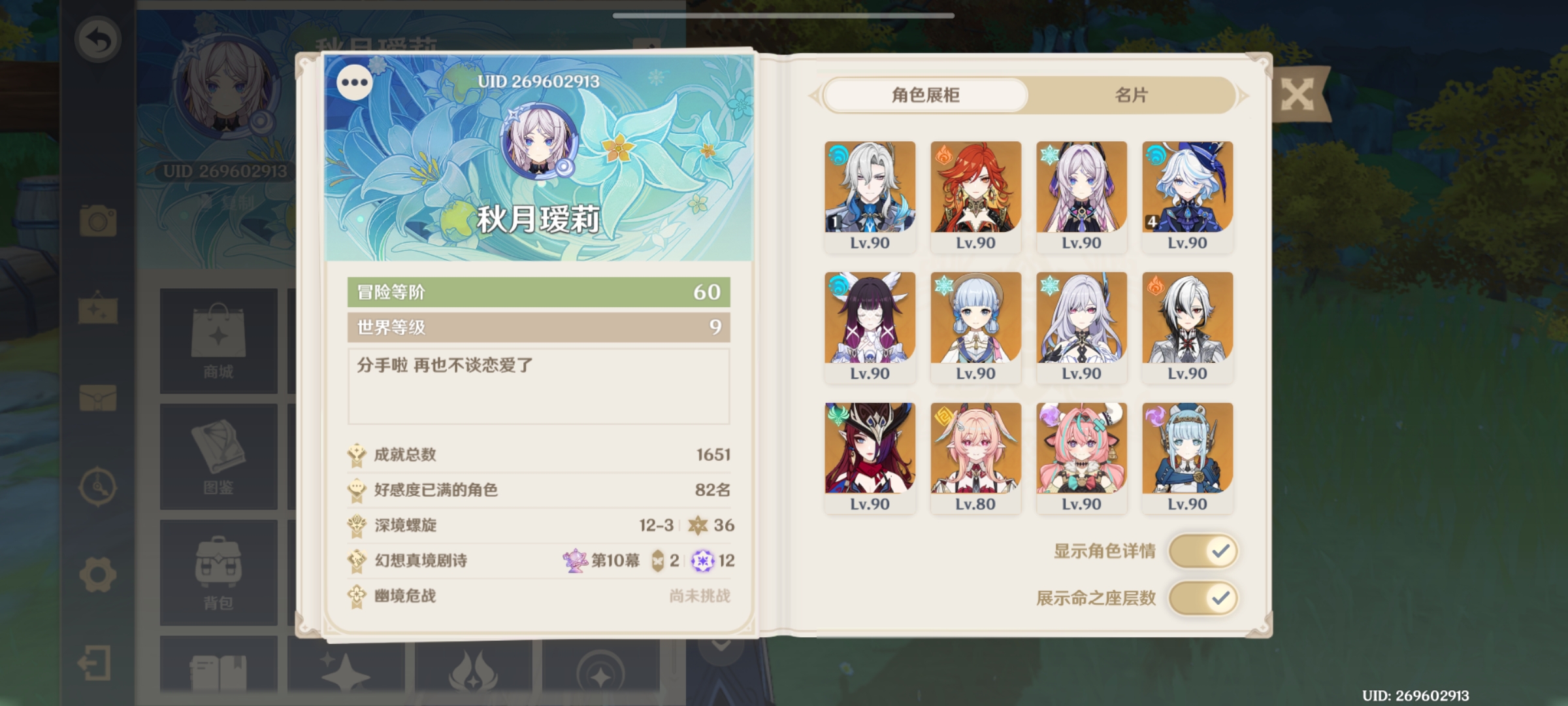Open the 背包 inventory button

point(218,573)
